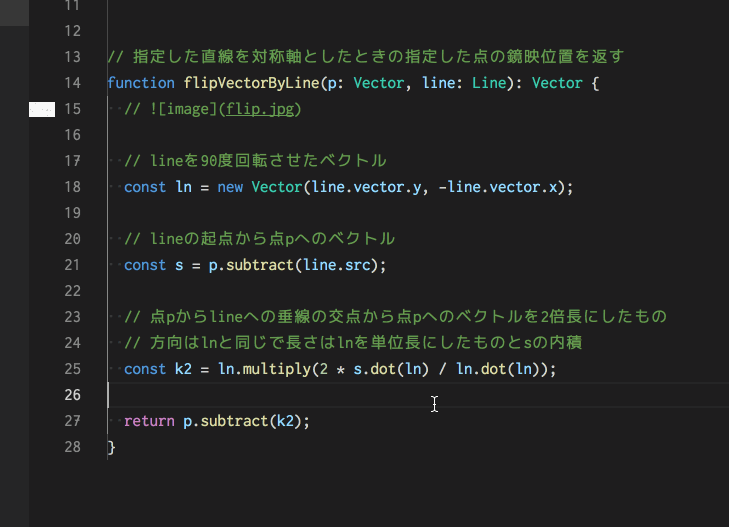Viewport: 729px width, 527px height.
Task: Place cursor on empty line 26
Action: (300, 395)
